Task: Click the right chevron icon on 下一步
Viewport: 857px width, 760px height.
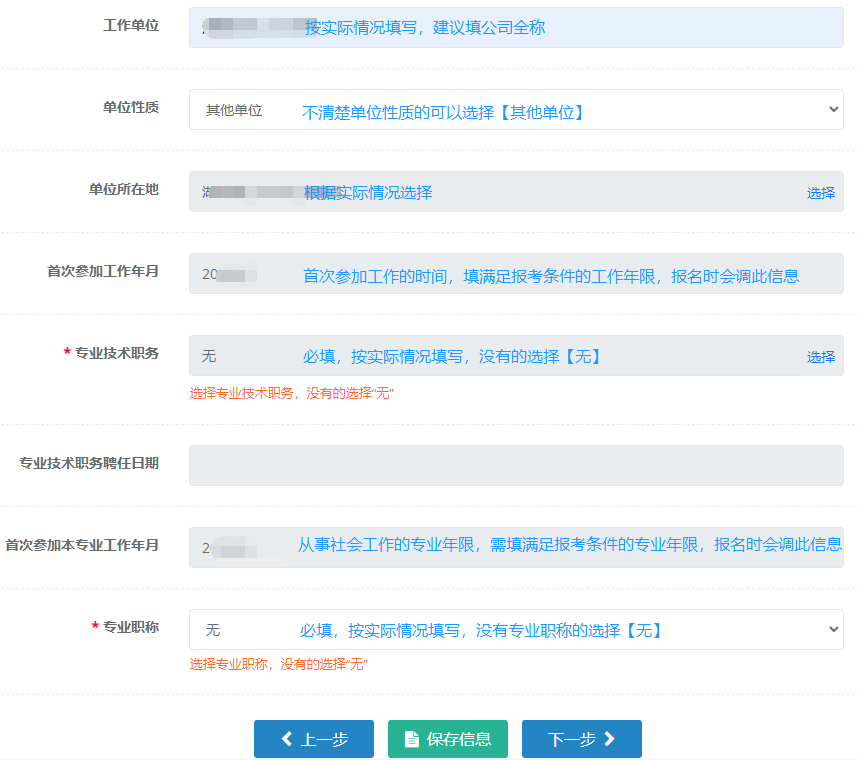Action: pos(610,739)
